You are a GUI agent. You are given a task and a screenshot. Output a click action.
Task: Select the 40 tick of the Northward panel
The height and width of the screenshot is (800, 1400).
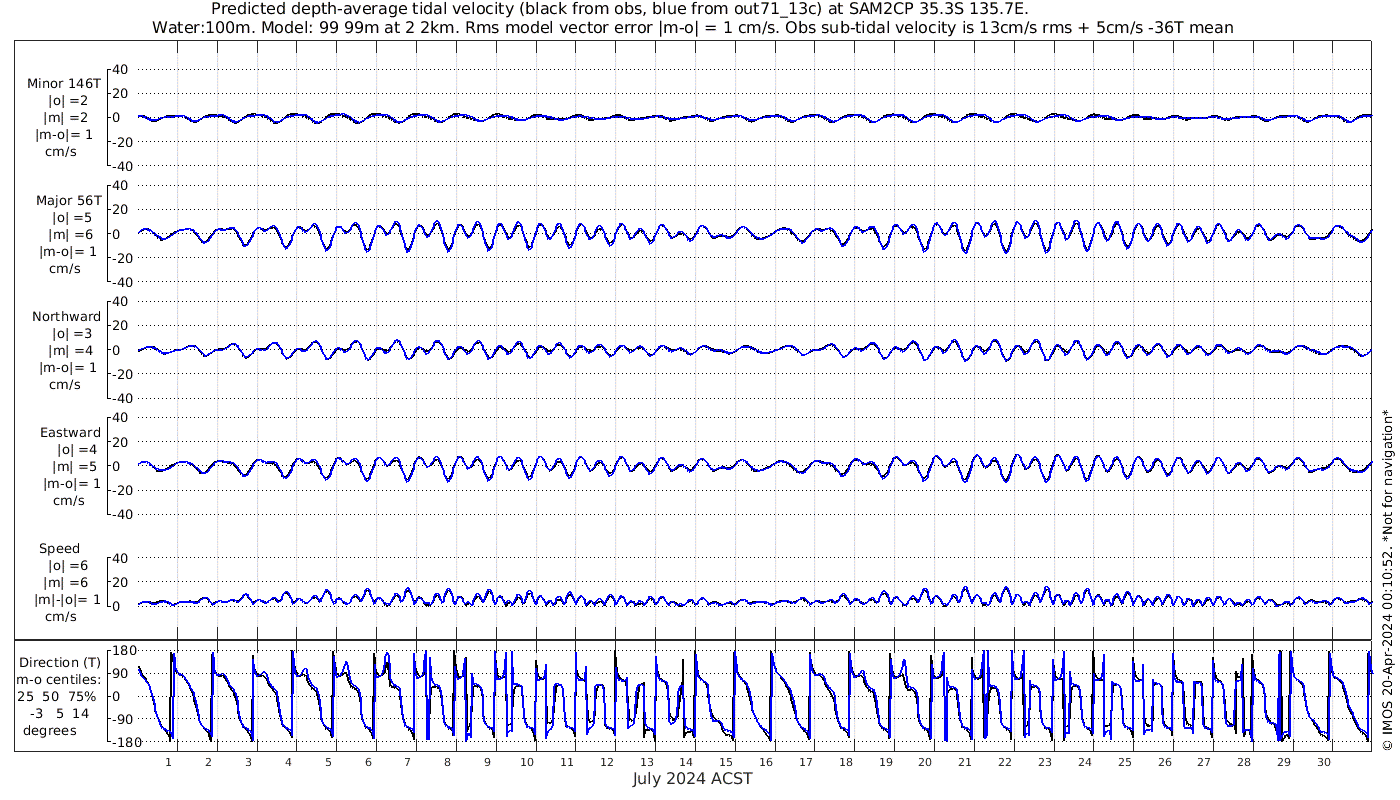click(x=120, y=302)
